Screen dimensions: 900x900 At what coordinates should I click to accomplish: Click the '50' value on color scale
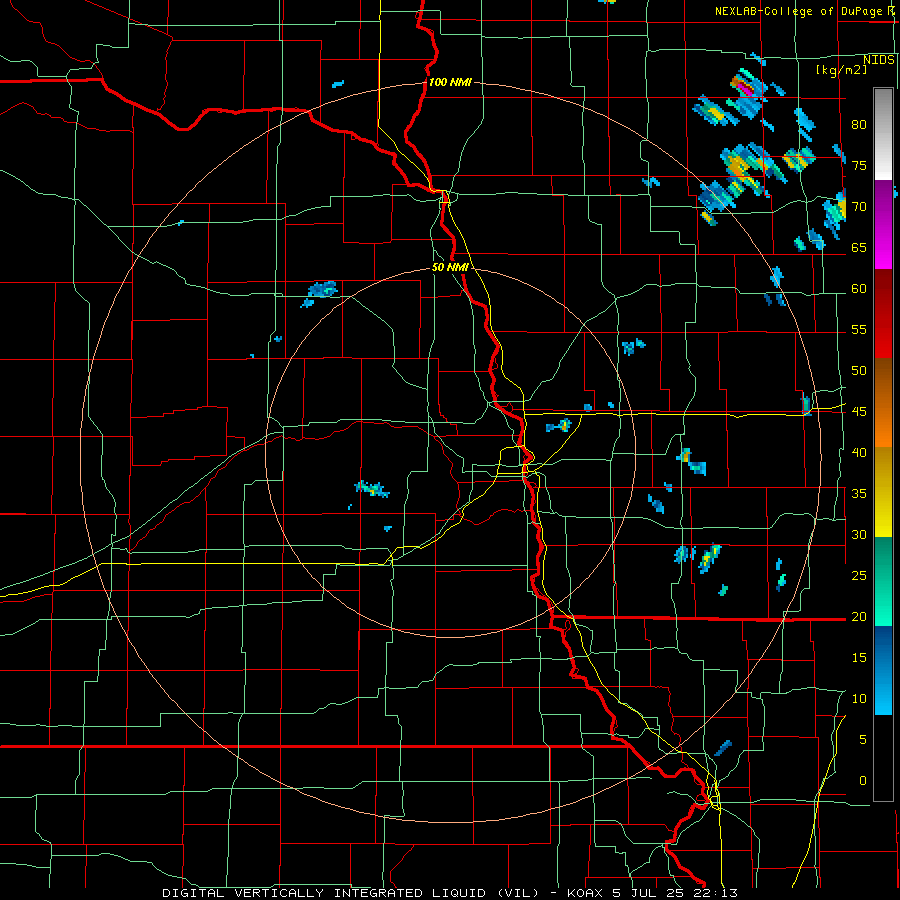[x=859, y=371]
